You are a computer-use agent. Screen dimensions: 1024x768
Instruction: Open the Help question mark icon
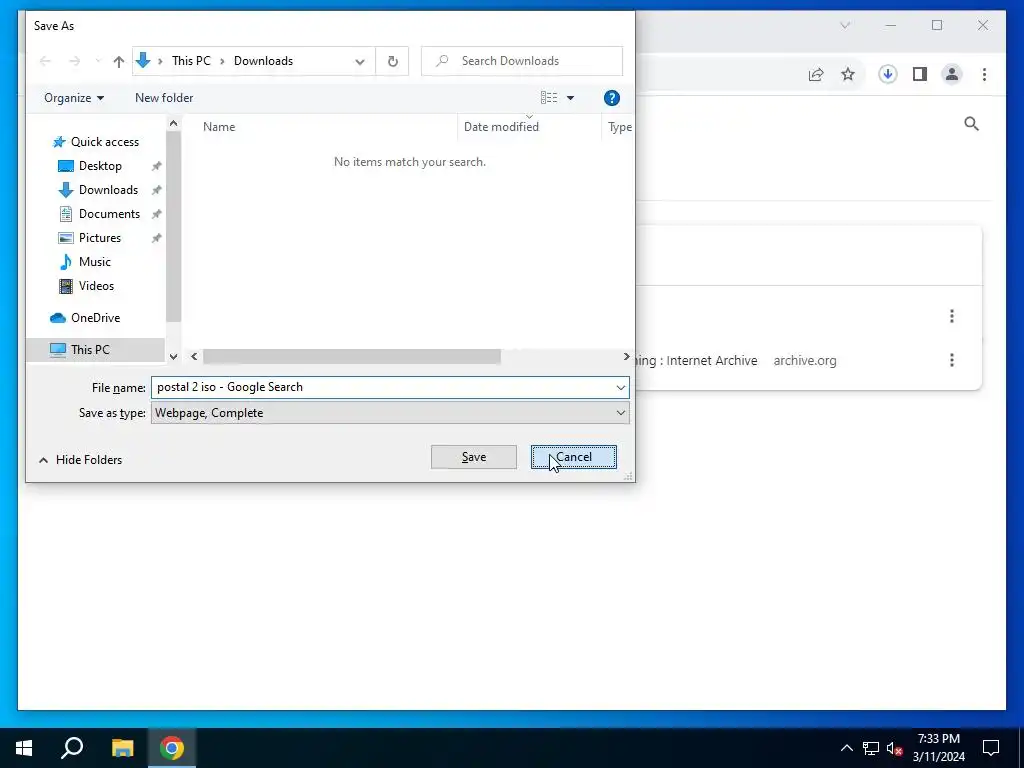(x=611, y=98)
